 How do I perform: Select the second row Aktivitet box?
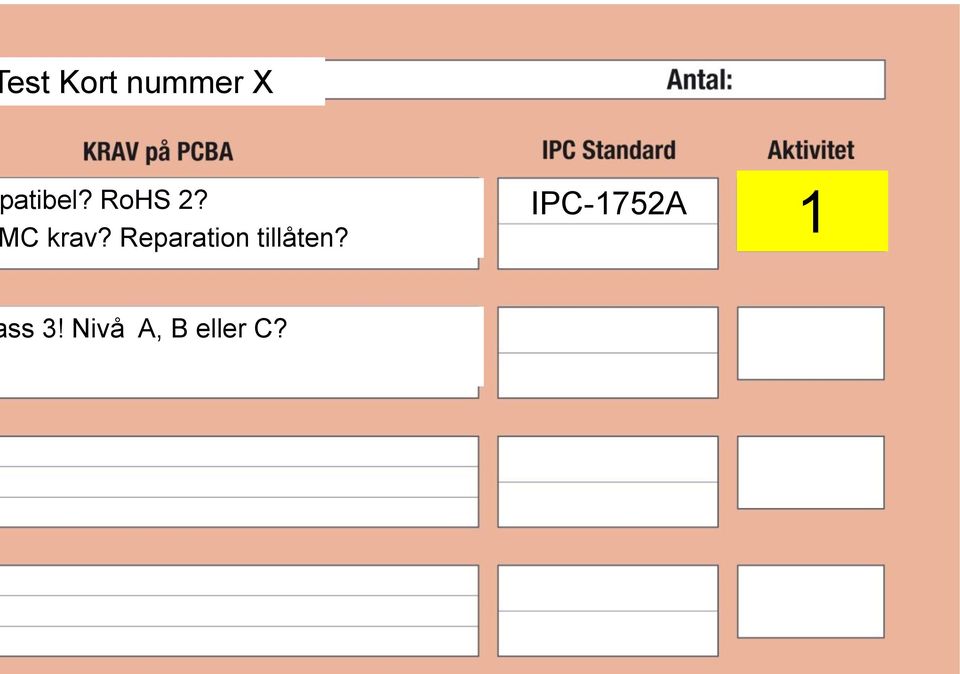pyautogui.click(x=811, y=343)
